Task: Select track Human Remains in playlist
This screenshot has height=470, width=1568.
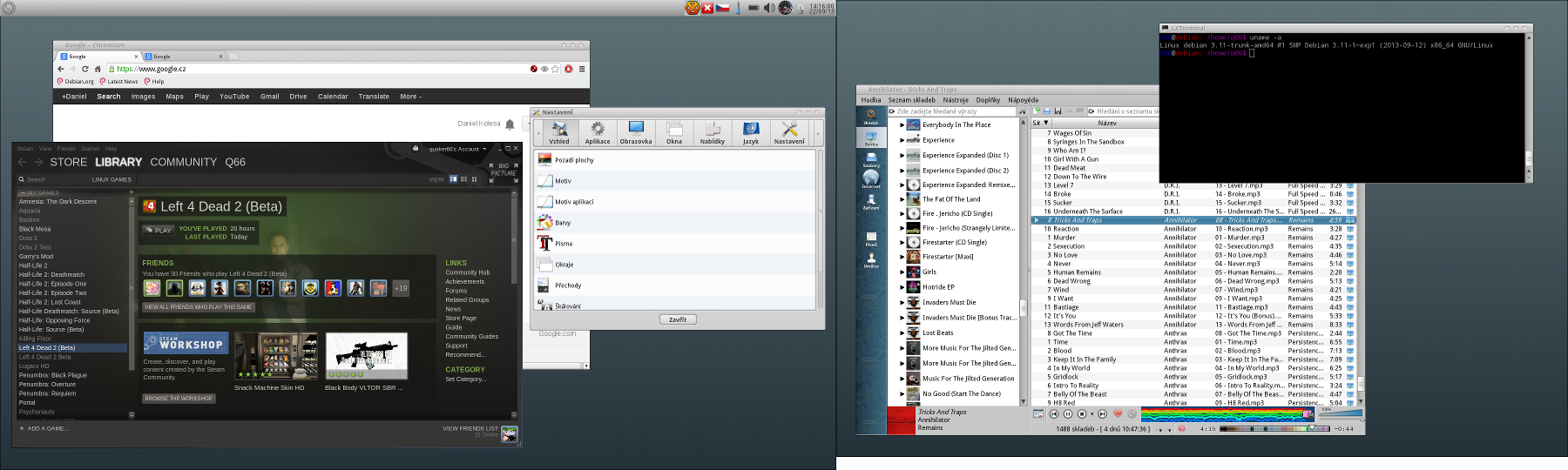Action: (x=1078, y=272)
